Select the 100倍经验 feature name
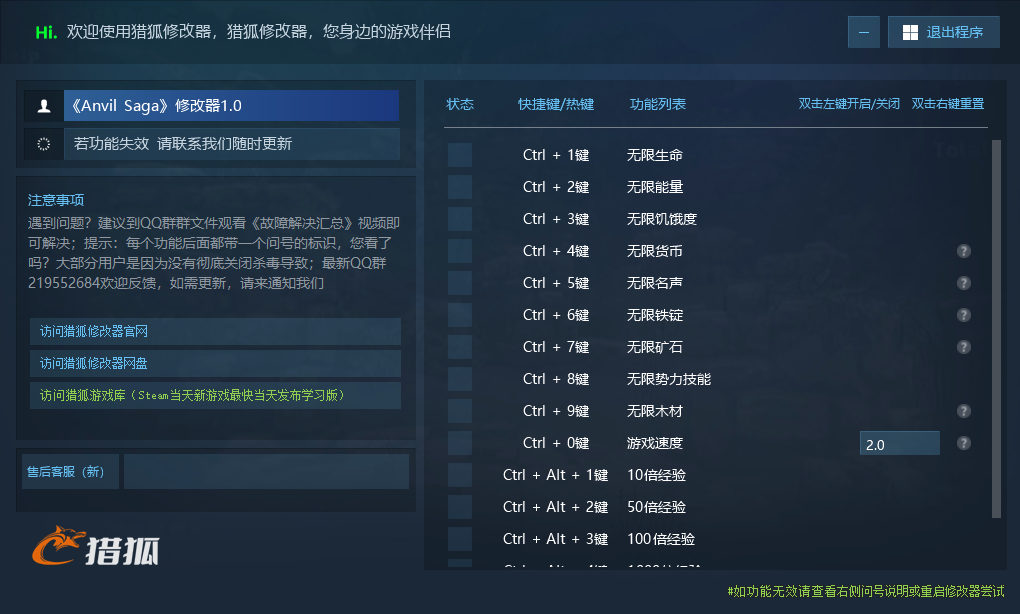This screenshot has height=614, width=1020. tap(661, 539)
